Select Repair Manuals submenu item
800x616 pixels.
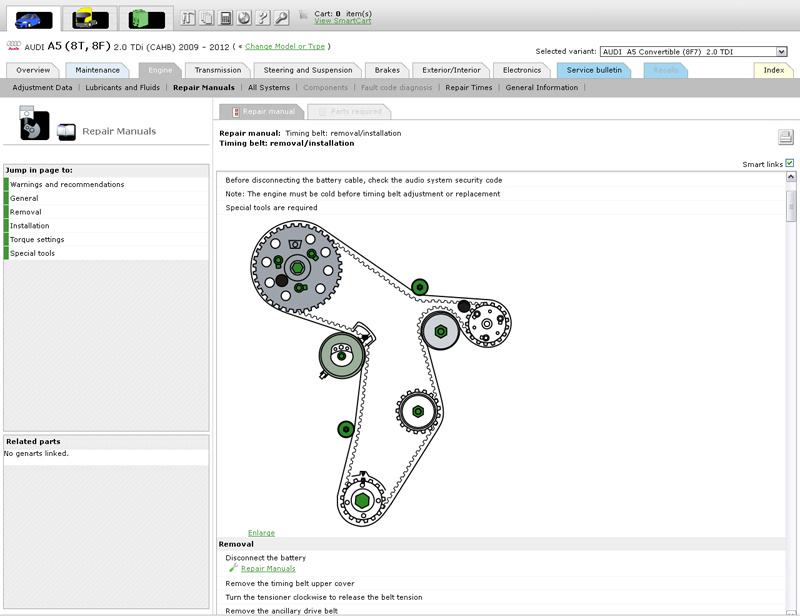[204, 87]
